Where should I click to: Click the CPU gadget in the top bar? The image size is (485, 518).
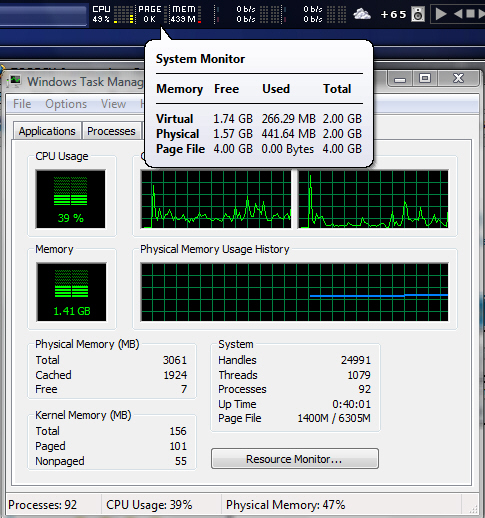[113, 14]
